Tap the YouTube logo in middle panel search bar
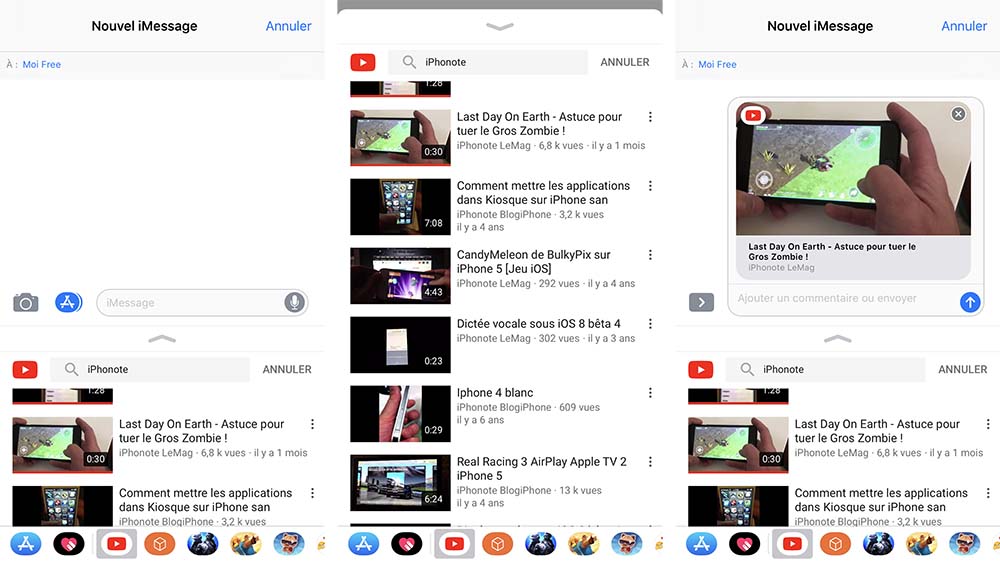1000x561 pixels. click(363, 62)
